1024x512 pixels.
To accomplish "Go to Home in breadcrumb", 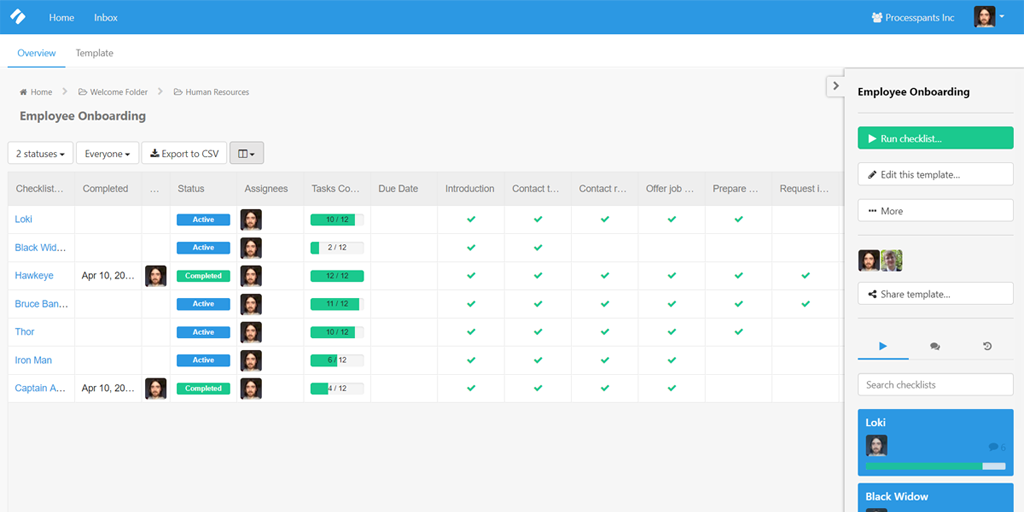I will coord(36,92).
